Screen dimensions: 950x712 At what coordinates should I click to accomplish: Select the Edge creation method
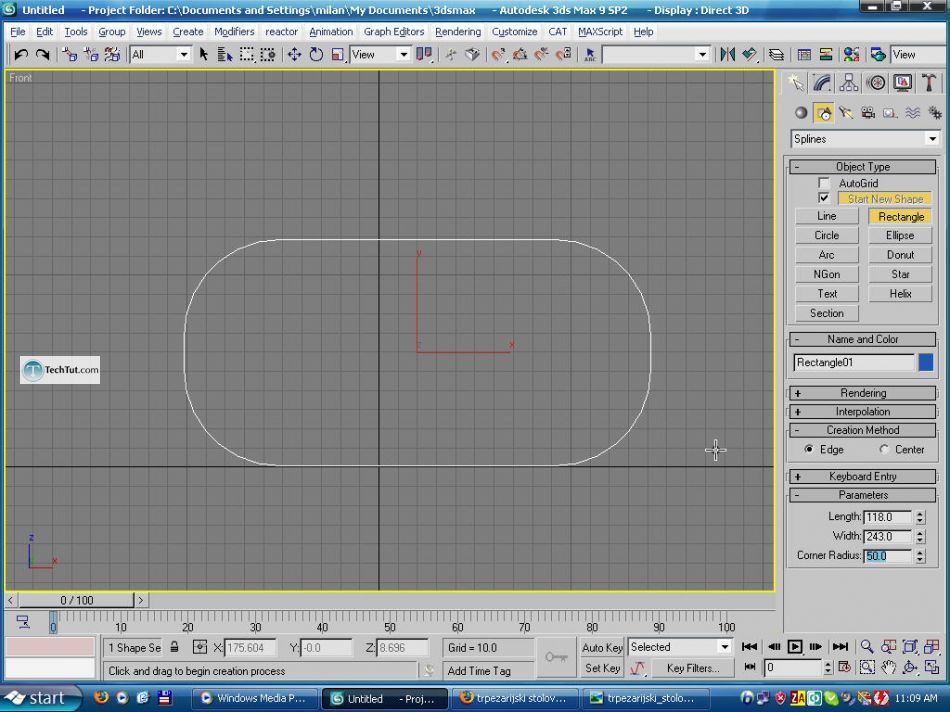point(808,449)
